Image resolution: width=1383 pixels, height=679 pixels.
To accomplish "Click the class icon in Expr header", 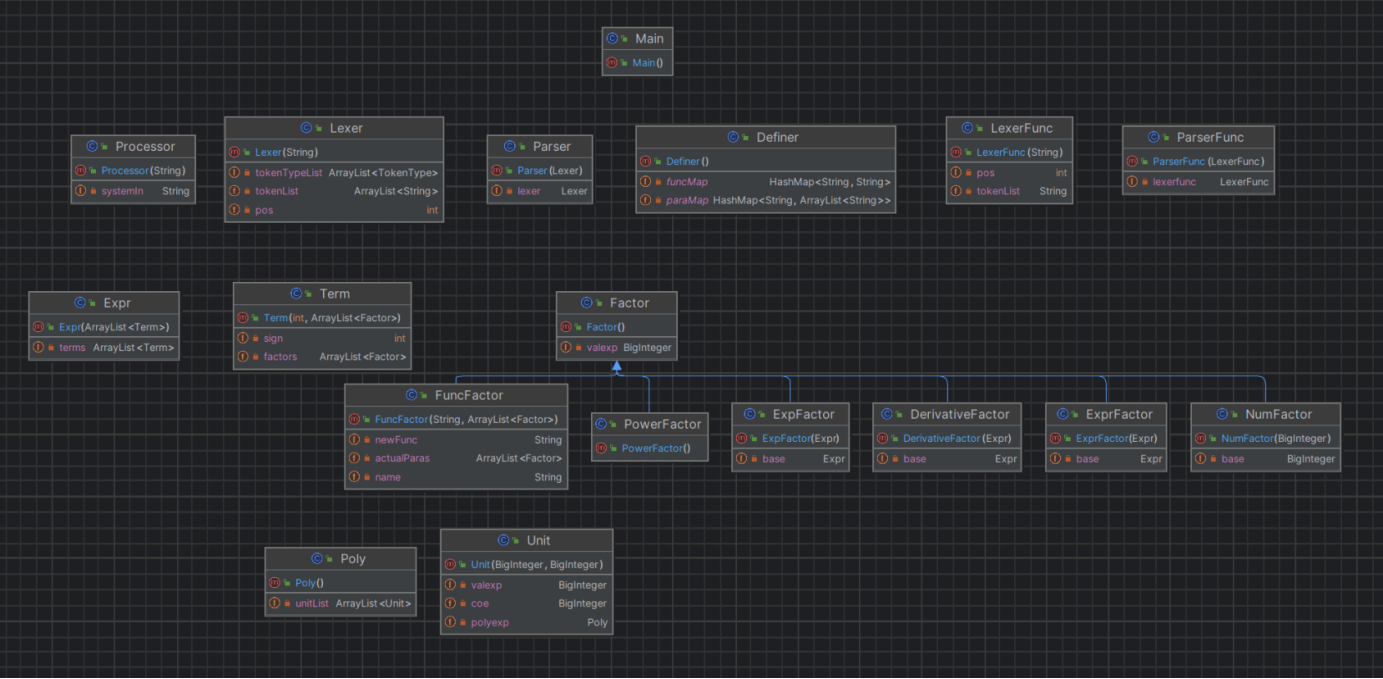I will point(80,303).
